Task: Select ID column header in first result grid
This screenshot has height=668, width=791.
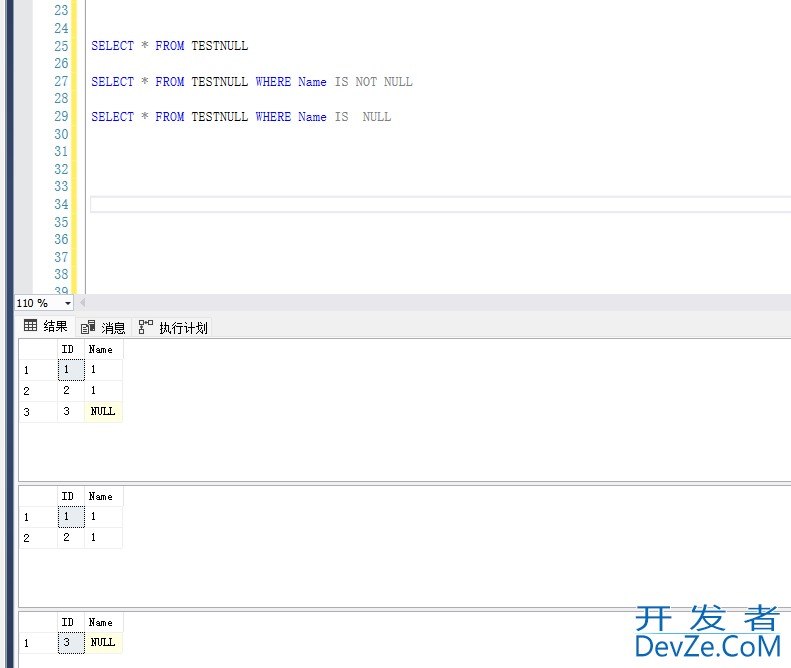Action: [71, 349]
